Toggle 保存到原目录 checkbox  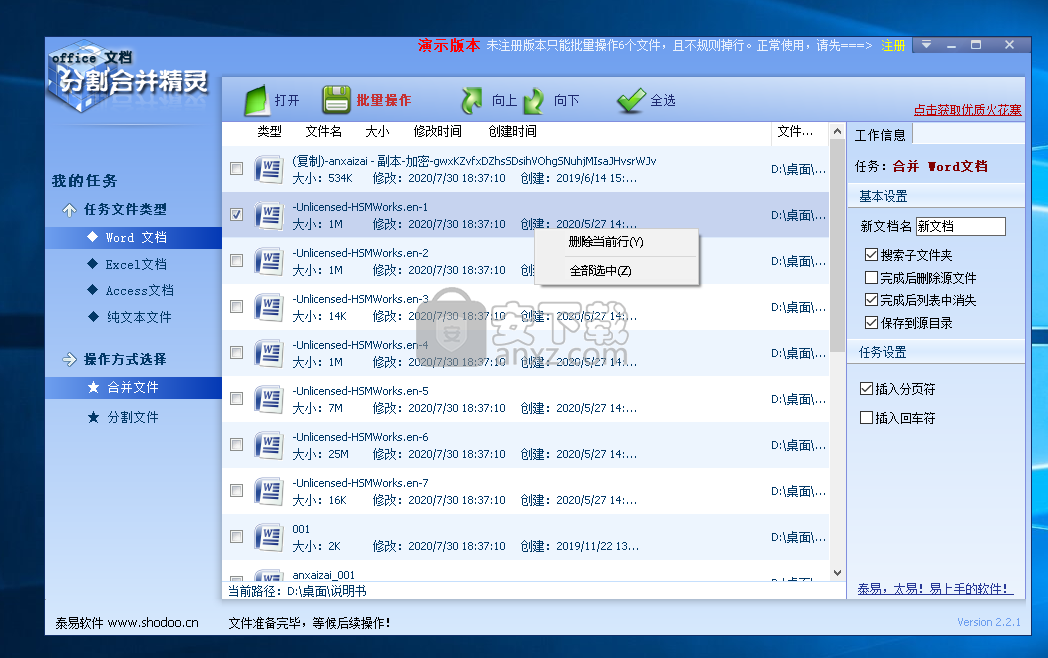tap(871, 323)
